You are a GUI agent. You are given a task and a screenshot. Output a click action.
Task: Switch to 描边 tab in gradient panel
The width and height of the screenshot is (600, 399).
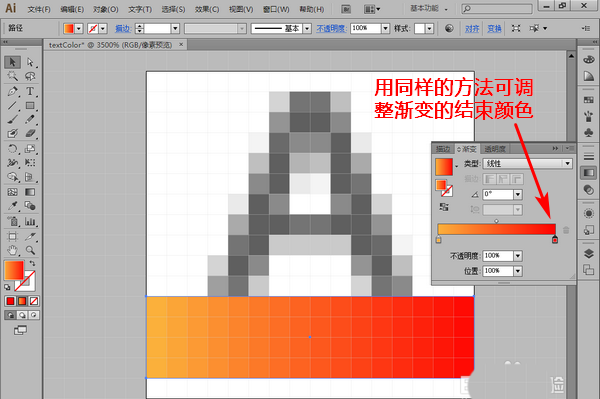[443, 149]
